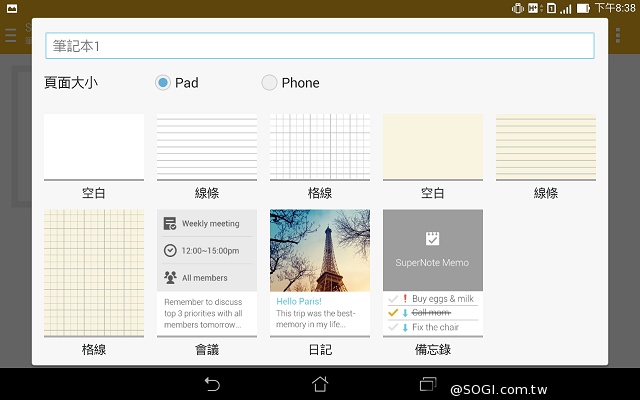Edit the notebook name field 筆記本1
Viewport: 640px width, 400px height.
pyautogui.click(x=320, y=46)
